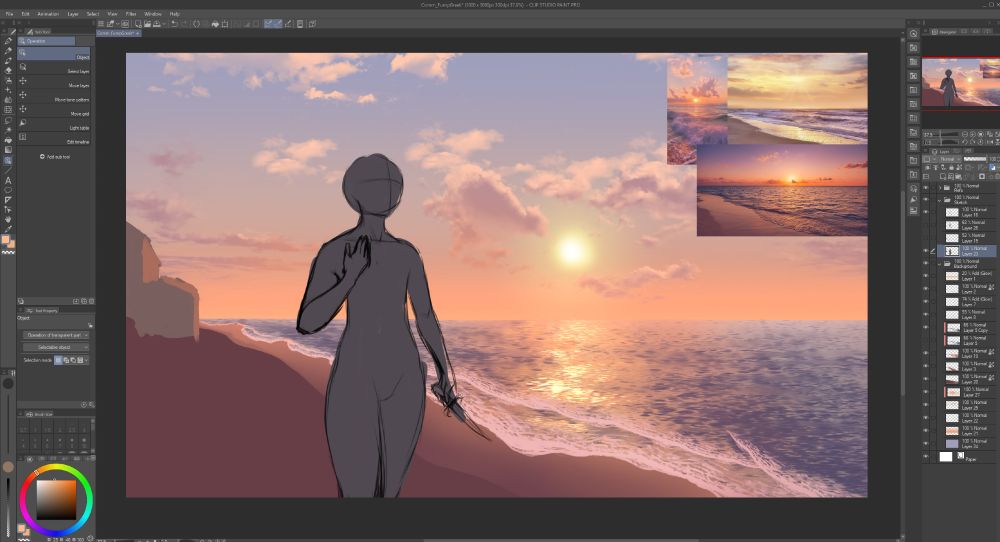The height and width of the screenshot is (542, 1000).
Task: Collapse the Background layer folder
Action: tap(940, 263)
